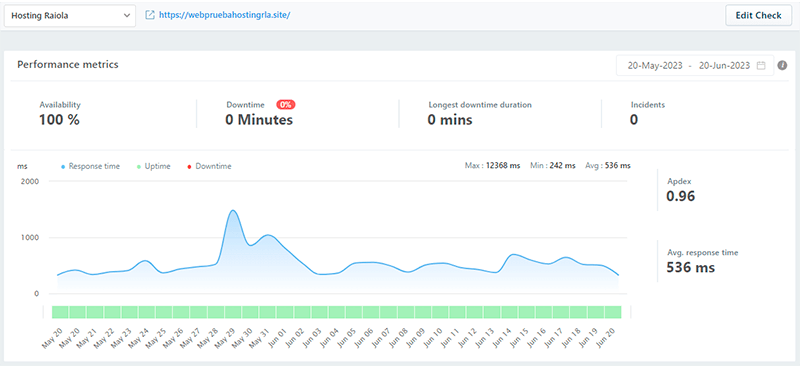Click the info icon beside date range
Image resolution: width=800 pixels, height=367 pixels.
tap(782, 65)
